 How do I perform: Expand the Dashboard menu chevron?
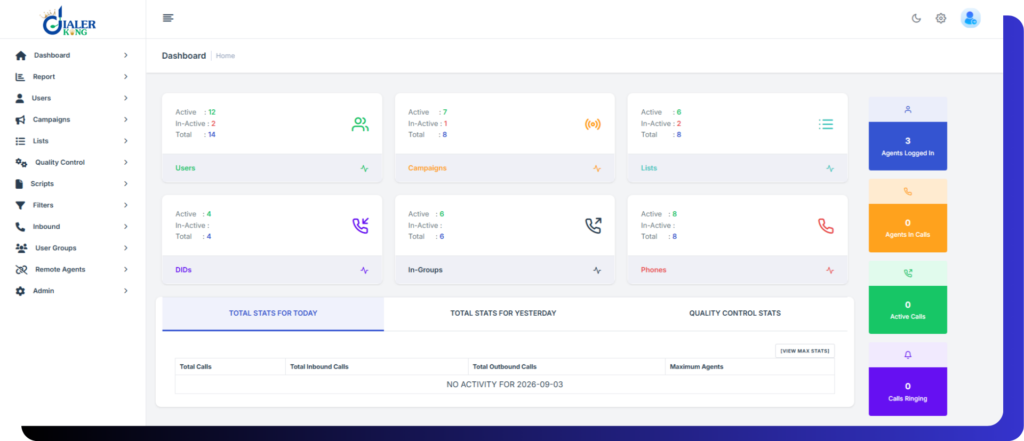pyautogui.click(x=125, y=56)
